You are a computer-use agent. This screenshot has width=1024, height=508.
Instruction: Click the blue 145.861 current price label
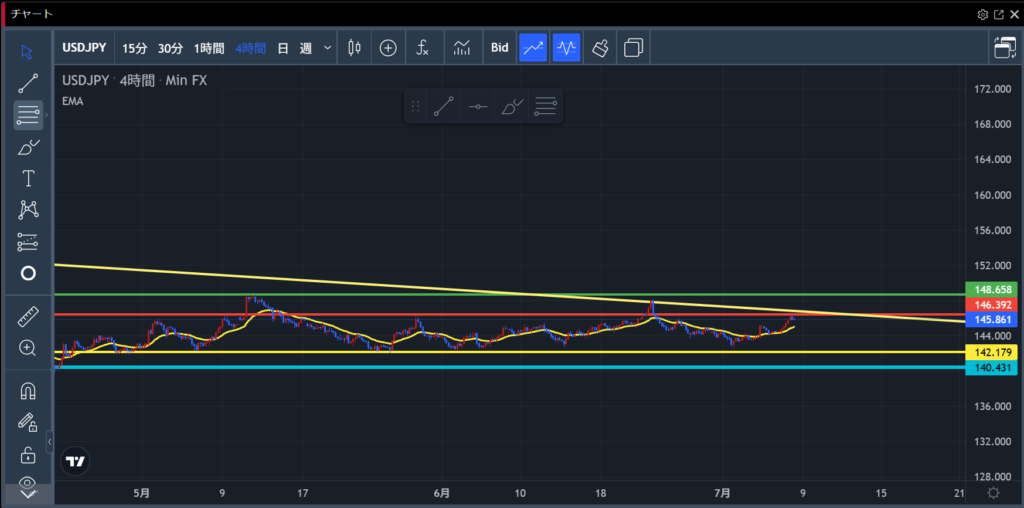click(x=991, y=319)
